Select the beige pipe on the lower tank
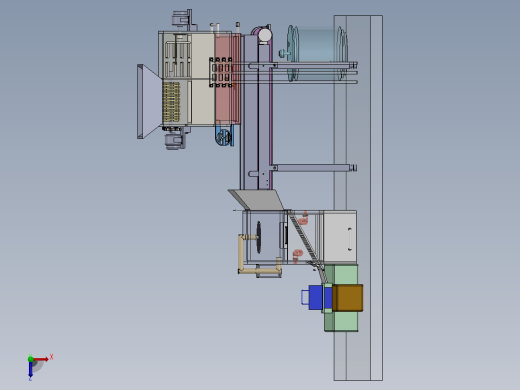Screen dimensions: 520x390 [242, 255]
